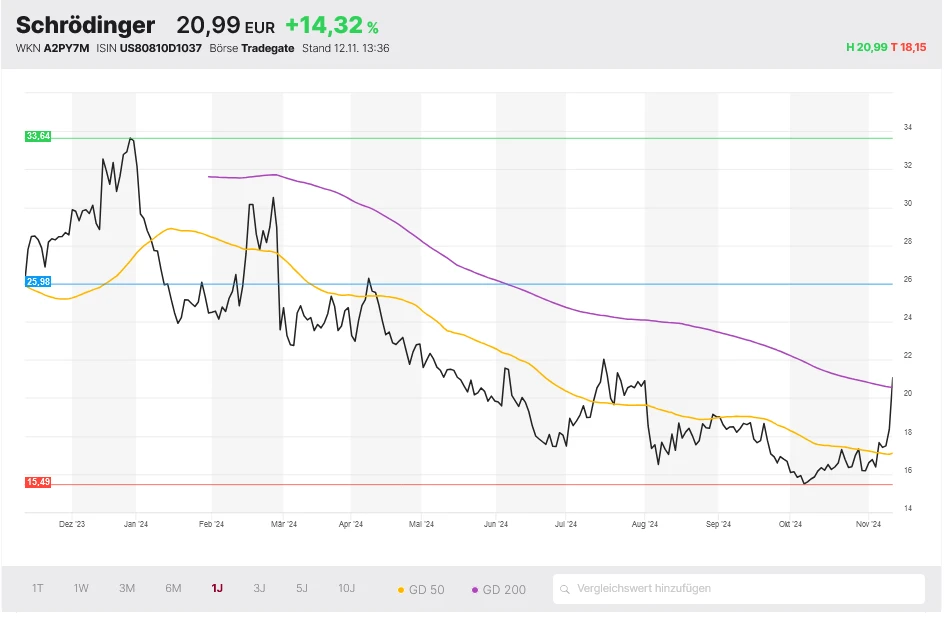Image resolution: width=944 pixels, height=623 pixels.
Task: Switch chart to 1W range
Action: click(82, 588)
